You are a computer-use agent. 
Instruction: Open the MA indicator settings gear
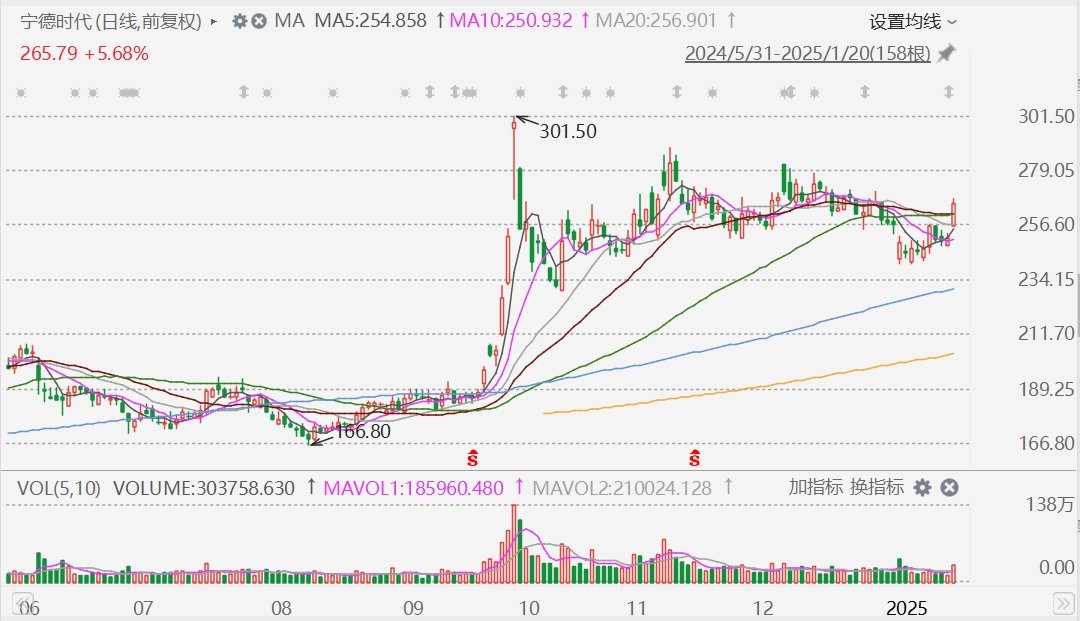click(x=239, y=21)
